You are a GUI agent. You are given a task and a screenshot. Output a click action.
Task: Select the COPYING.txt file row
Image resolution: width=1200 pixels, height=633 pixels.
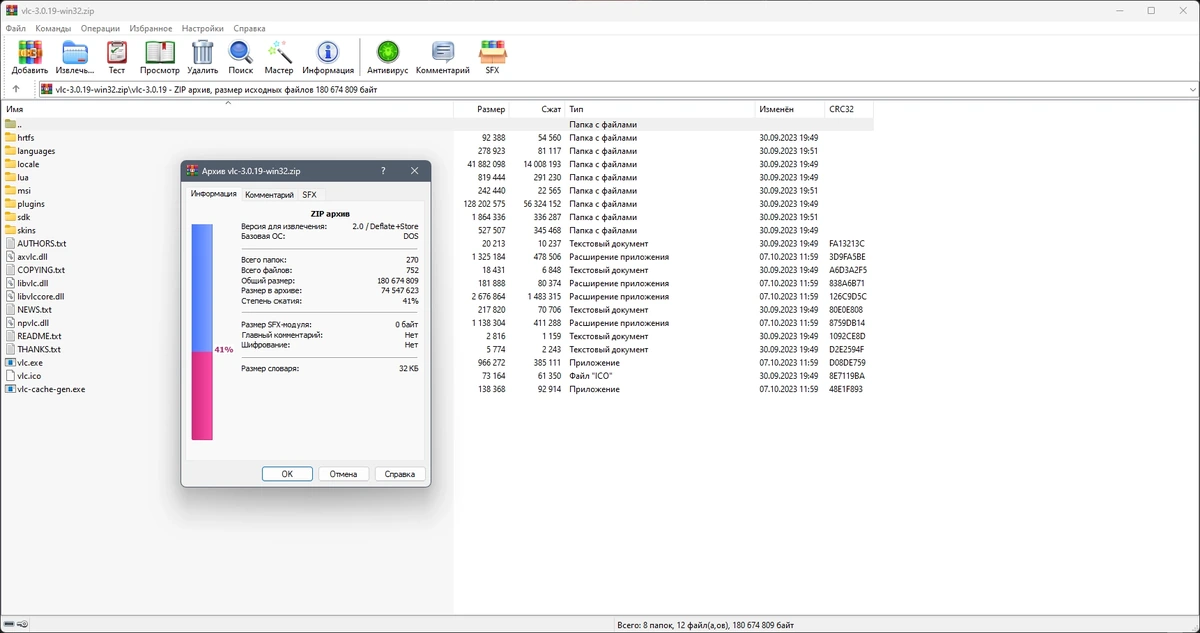tap(437, 270)
